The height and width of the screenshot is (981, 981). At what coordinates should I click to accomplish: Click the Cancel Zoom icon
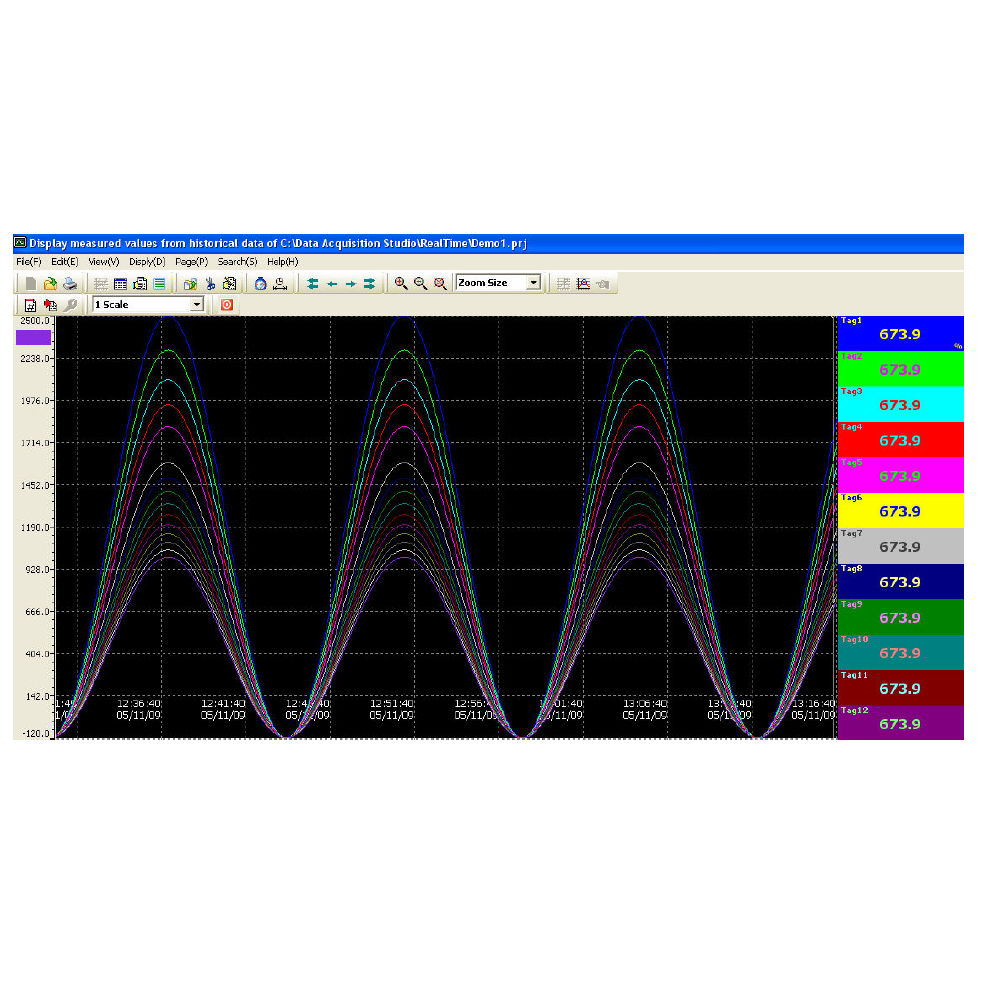click(440, 283)
